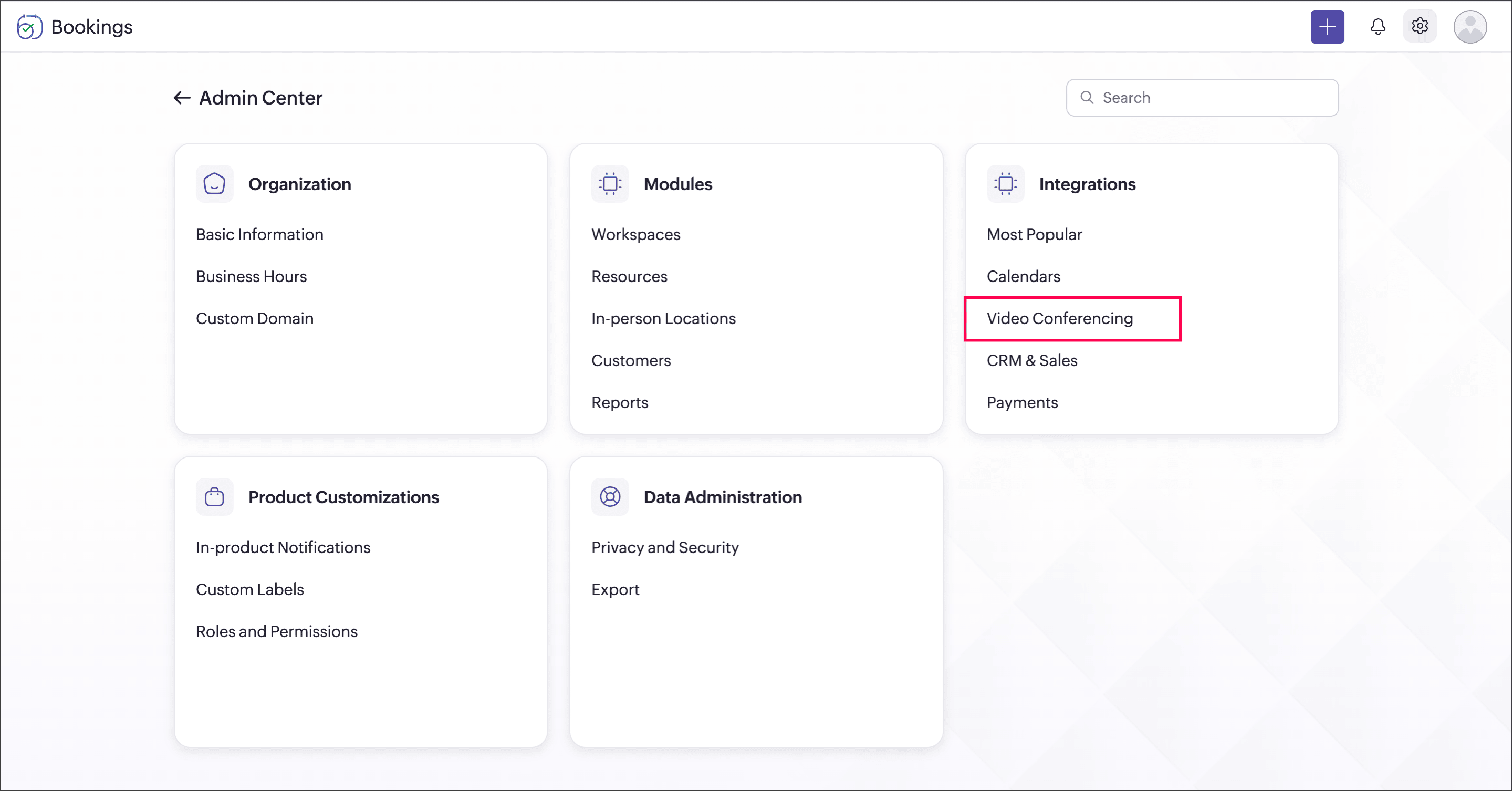Open Privacy and Security settings
The width and height of the screenshot is (1512, 791).
[x=664, y=547]
